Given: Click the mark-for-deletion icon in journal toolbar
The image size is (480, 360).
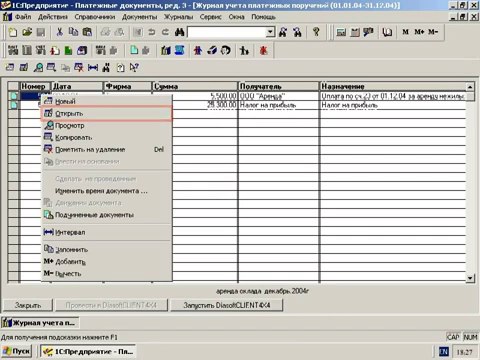Looking at the screenshot, I should pos(79,68).
